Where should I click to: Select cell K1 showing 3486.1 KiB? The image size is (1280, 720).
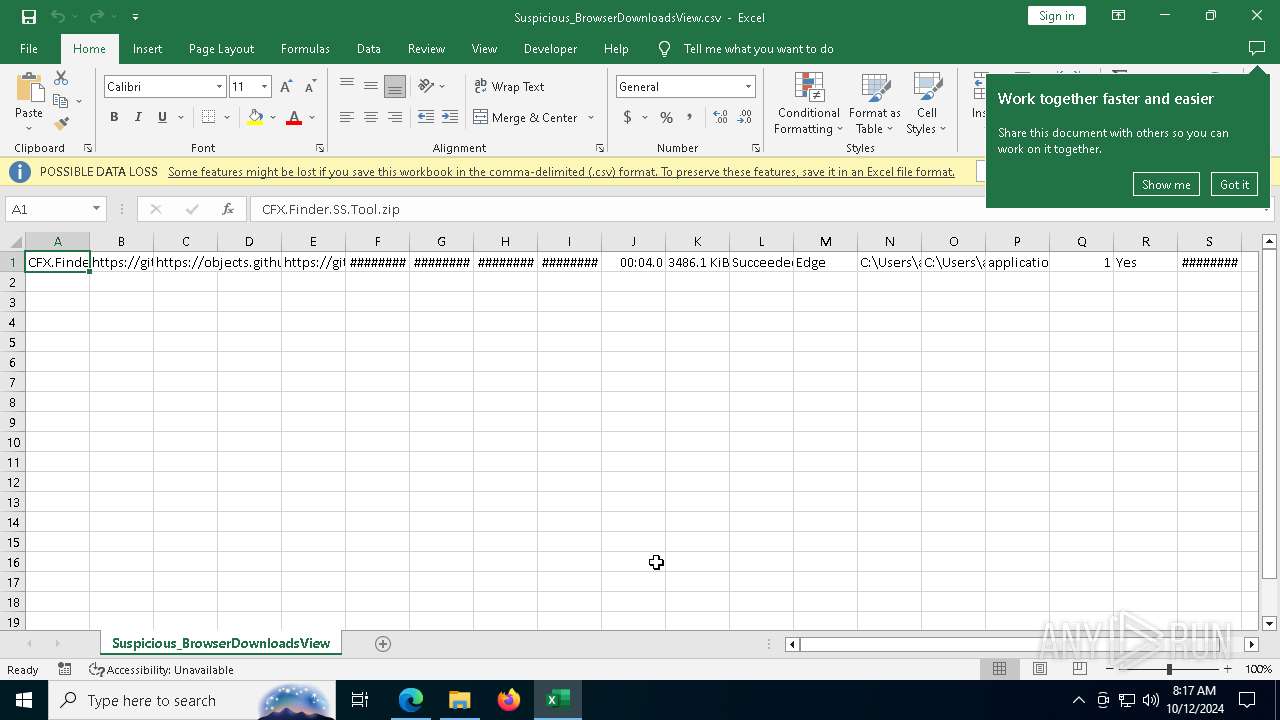(697, 262)
